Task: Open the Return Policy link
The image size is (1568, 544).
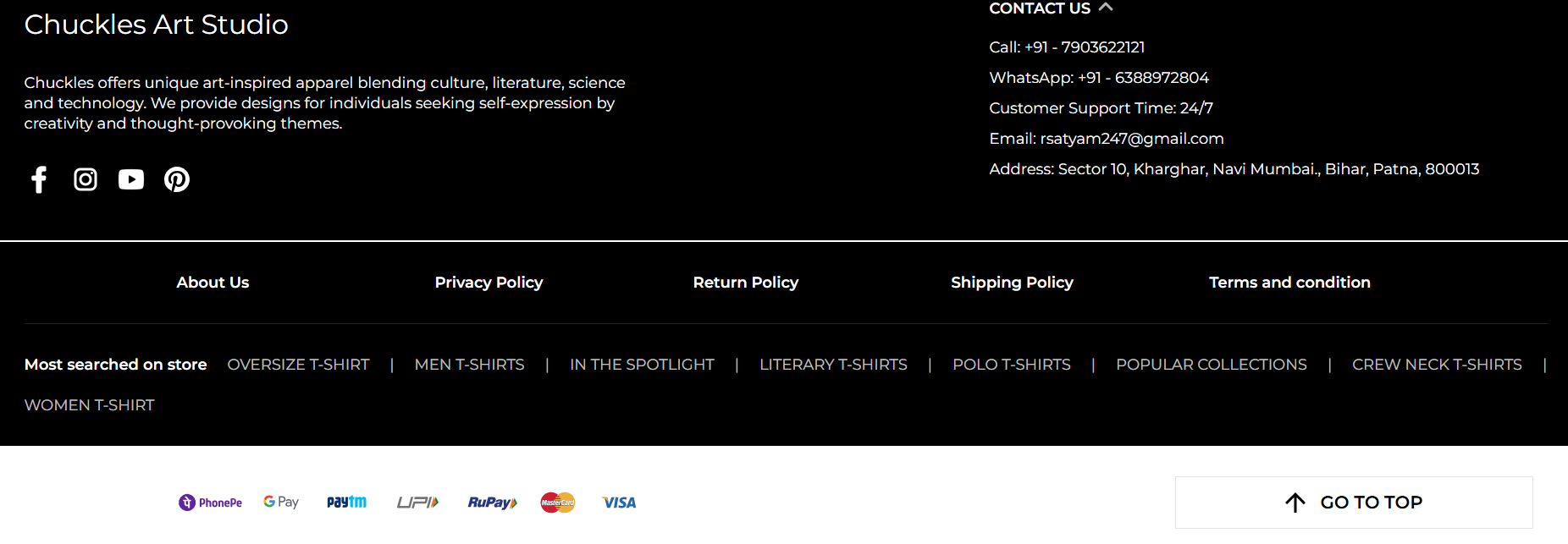Action: [746, 283]
